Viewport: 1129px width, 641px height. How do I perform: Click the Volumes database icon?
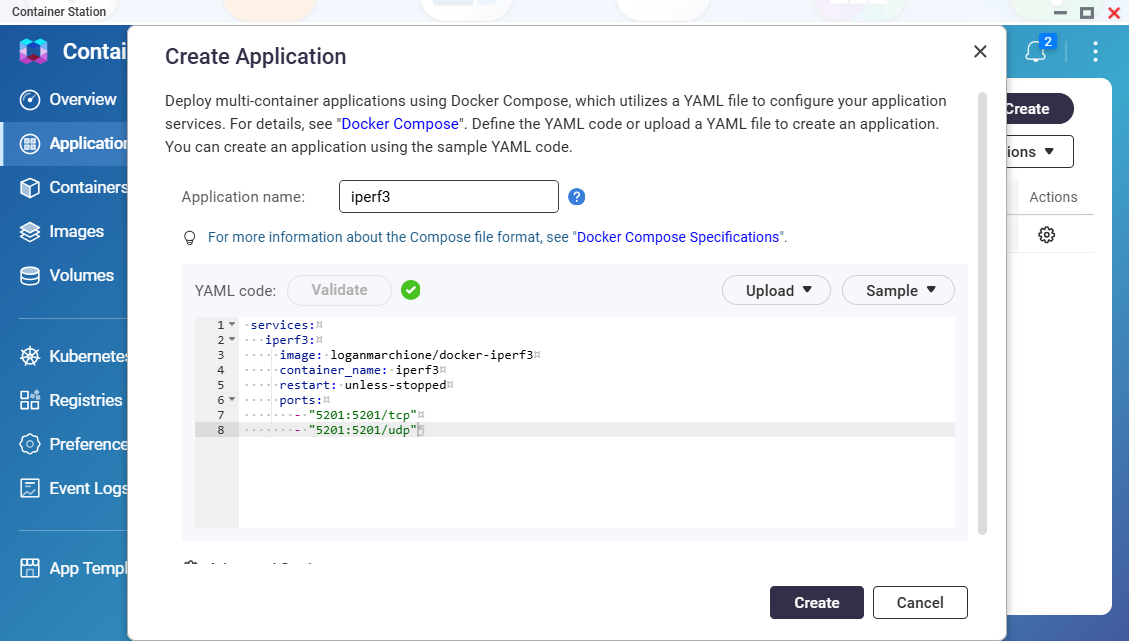pos(30,276)
